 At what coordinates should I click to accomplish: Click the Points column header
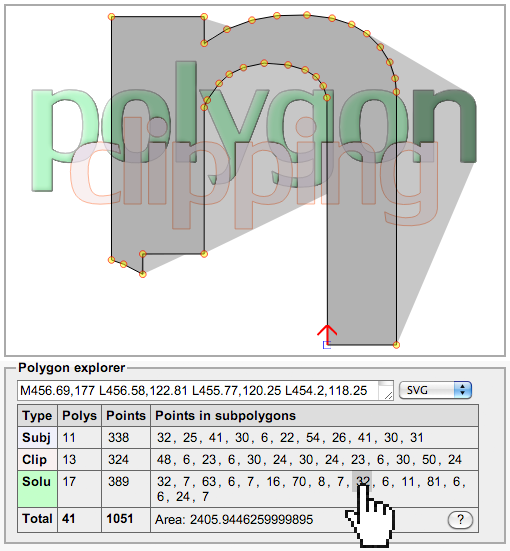coord(126,416)
